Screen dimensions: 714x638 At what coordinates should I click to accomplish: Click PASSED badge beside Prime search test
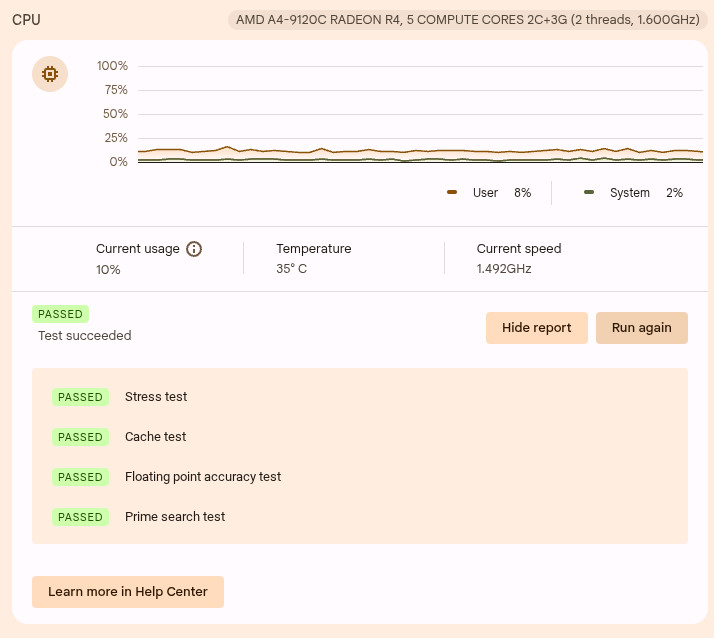point(80,517)
